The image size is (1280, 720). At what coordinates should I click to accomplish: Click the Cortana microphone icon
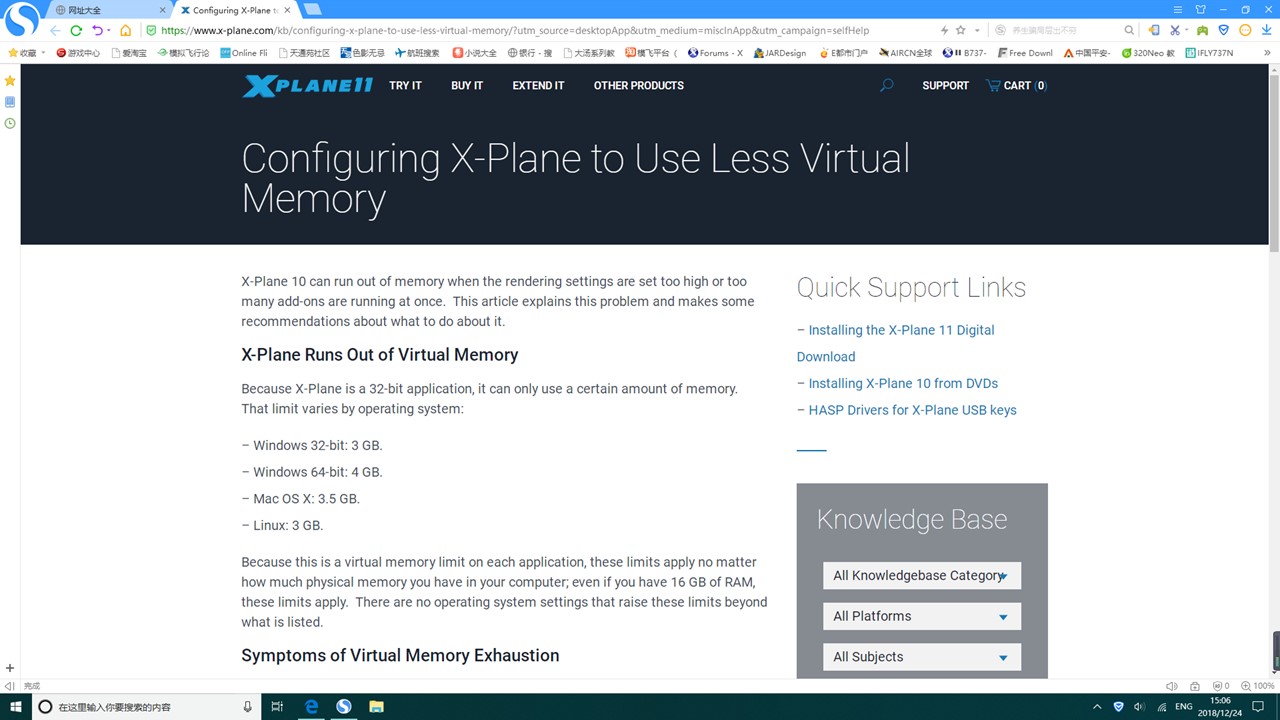[x=248, y=707]
